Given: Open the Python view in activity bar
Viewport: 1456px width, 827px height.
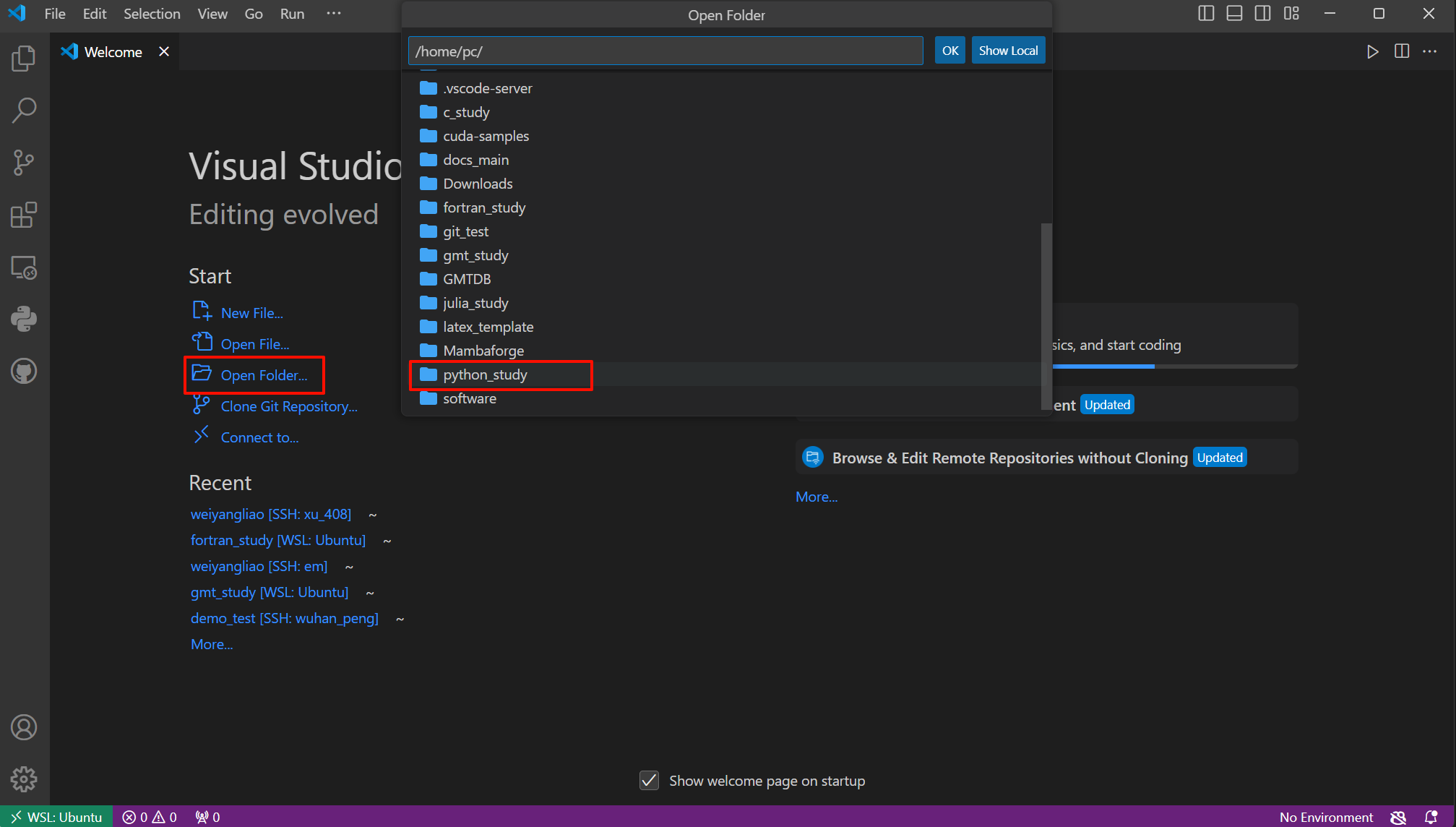Looking at the screenshot, I should click(x=24, y=319).
